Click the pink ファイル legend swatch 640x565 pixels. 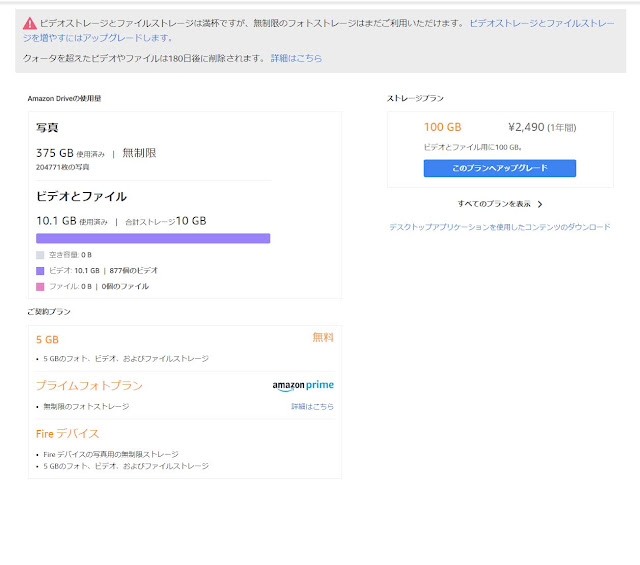pyautogui.click(x=40, y=287)
